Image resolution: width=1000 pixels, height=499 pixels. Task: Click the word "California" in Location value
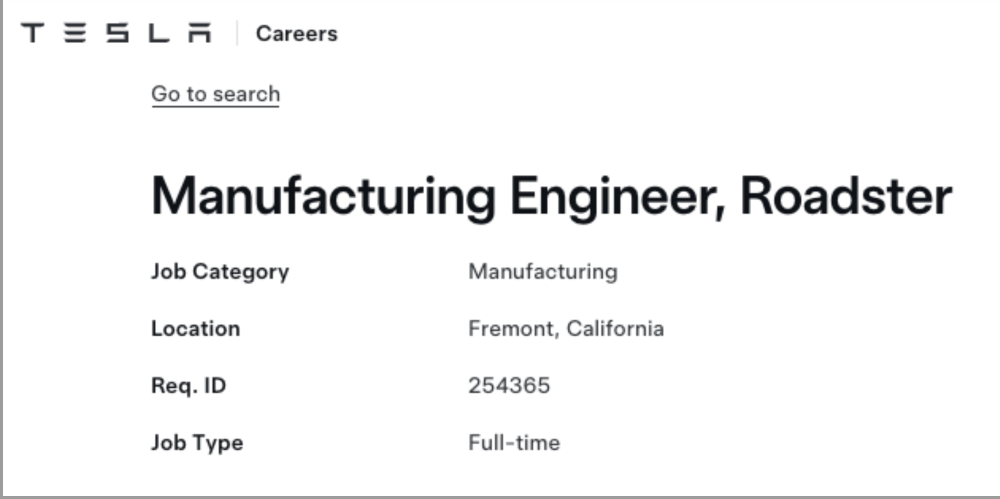coord(615,329)
